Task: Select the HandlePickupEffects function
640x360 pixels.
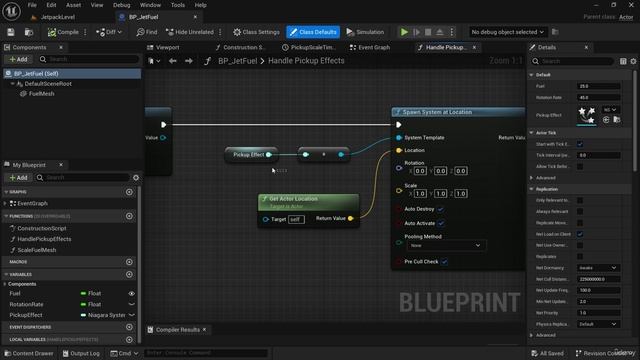Action: pos(44,239)
